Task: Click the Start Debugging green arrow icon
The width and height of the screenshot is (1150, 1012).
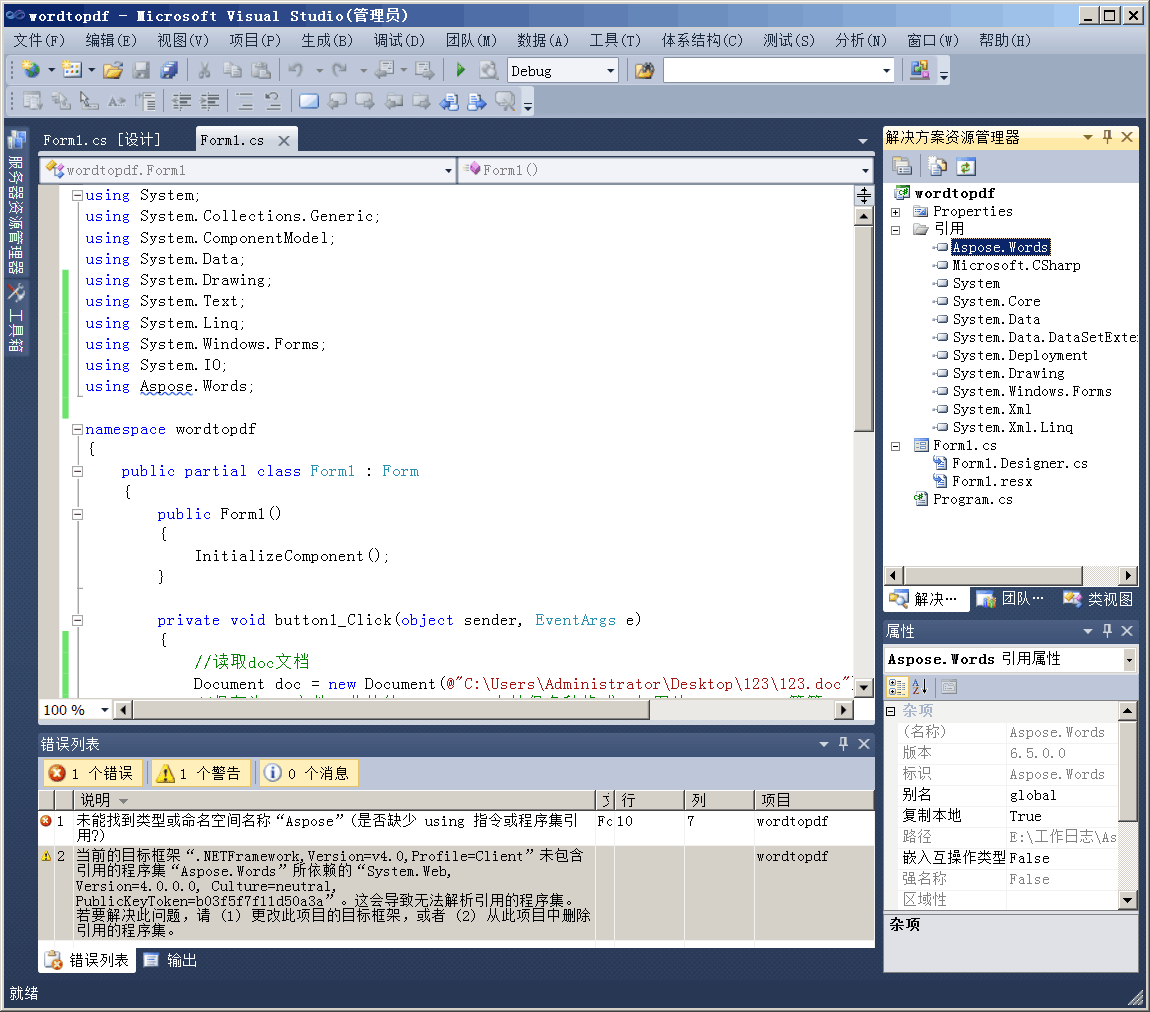Action: pos(461,70)
